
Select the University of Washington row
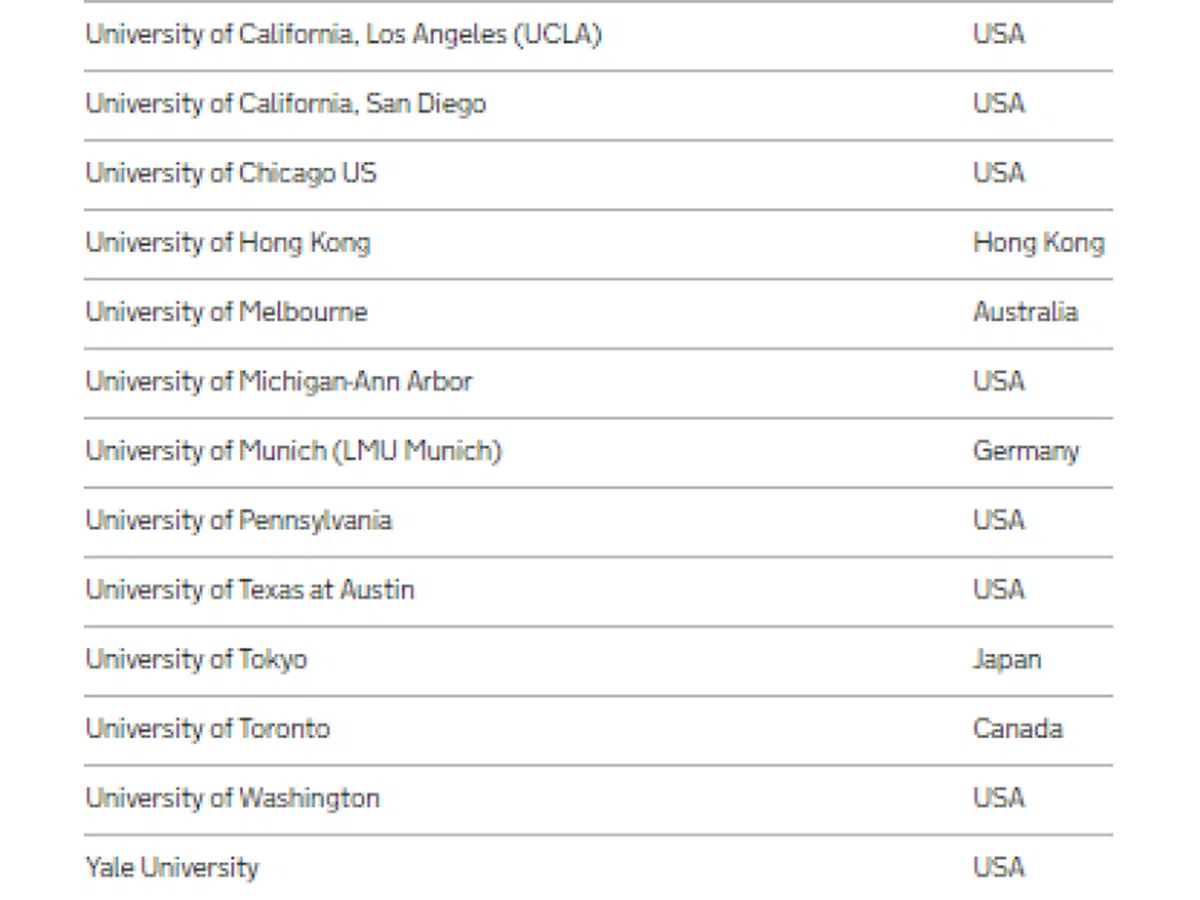point(232,798)
